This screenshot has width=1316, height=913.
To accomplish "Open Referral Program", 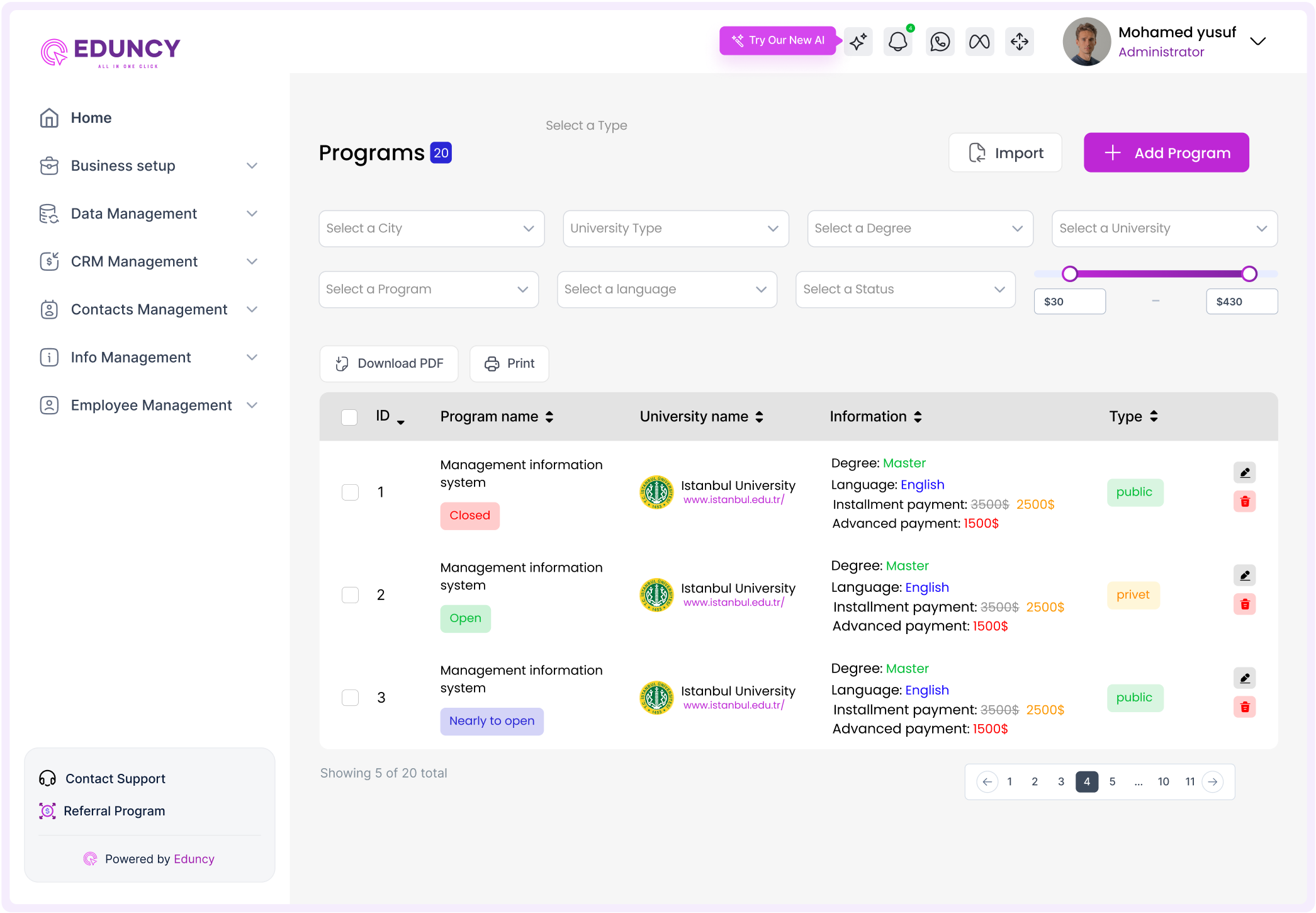I will click(x=102, y=811).
